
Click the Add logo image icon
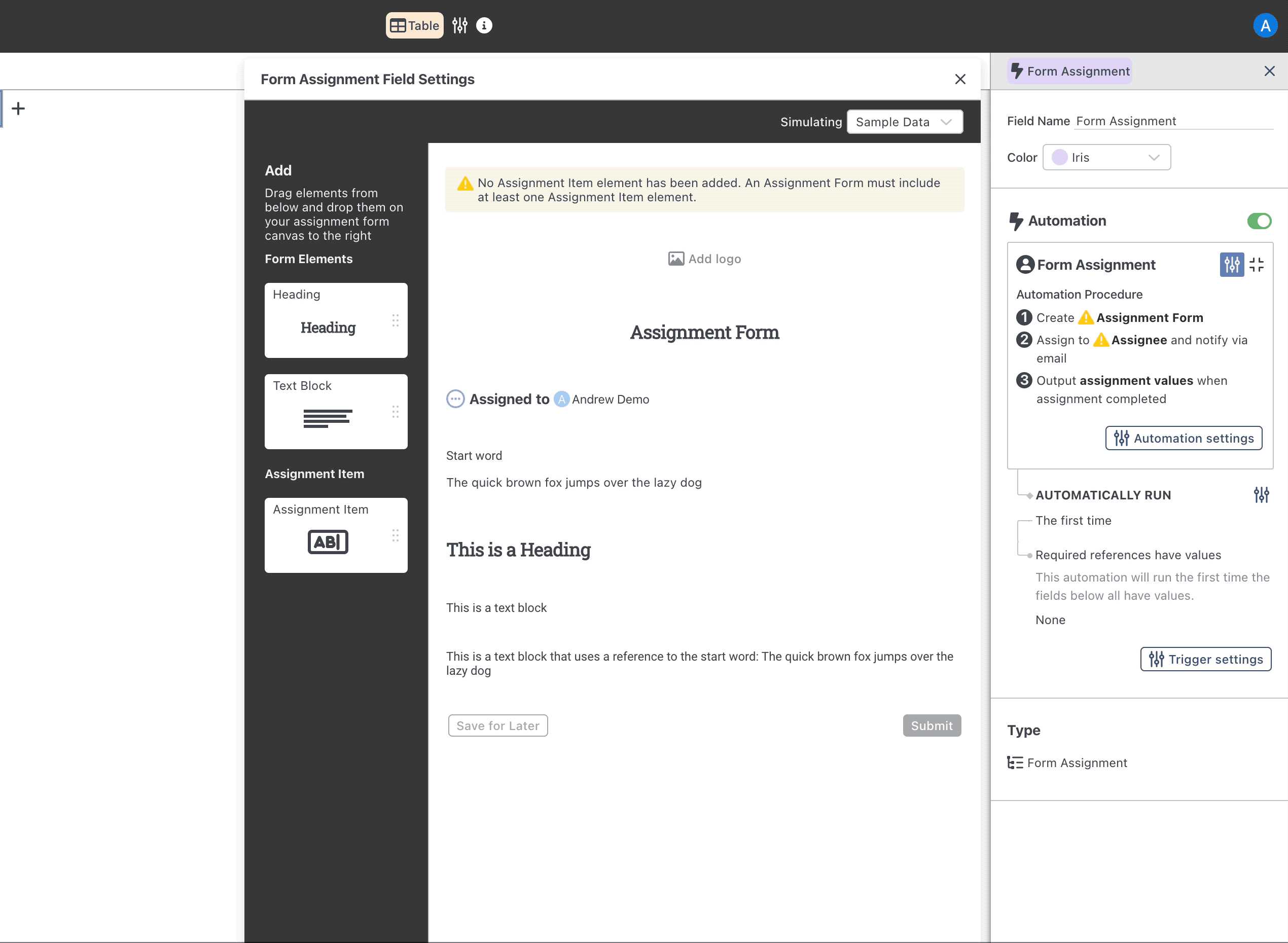pos(676,259)
